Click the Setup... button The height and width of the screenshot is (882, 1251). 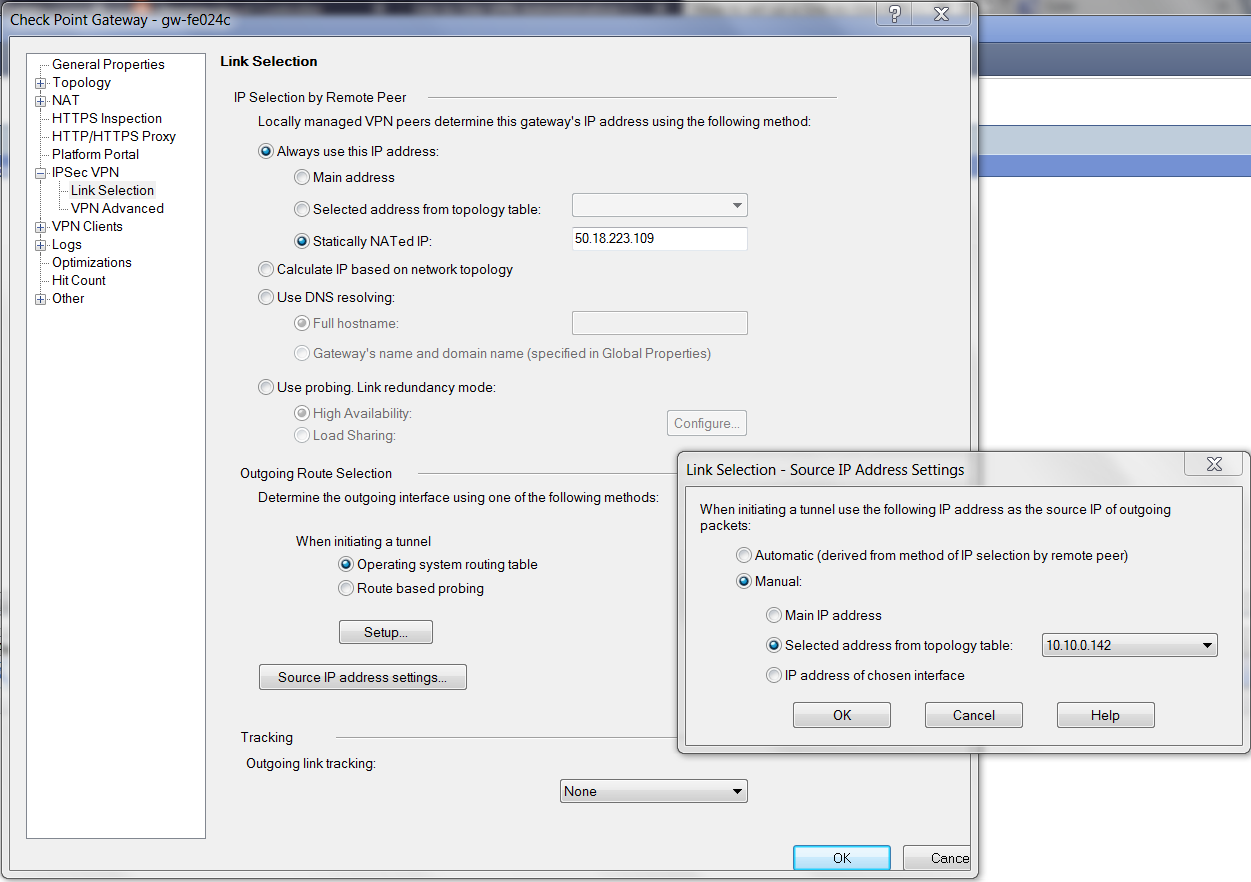(x=385, y=632)
